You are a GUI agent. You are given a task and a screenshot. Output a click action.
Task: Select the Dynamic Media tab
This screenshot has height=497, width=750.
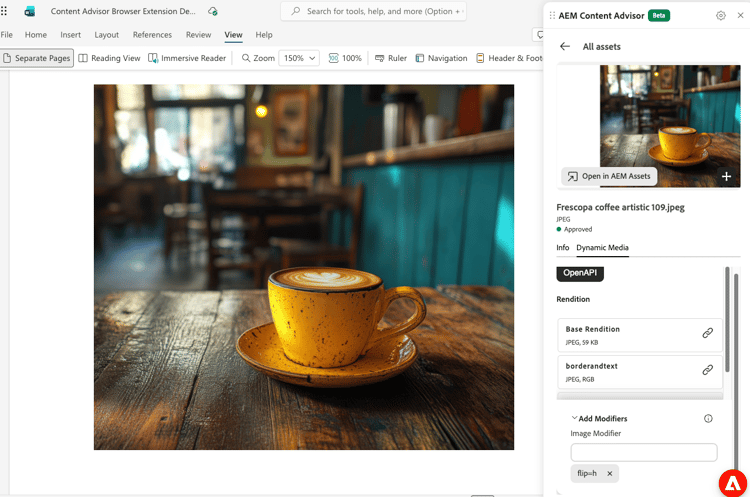tap(602, 247)
